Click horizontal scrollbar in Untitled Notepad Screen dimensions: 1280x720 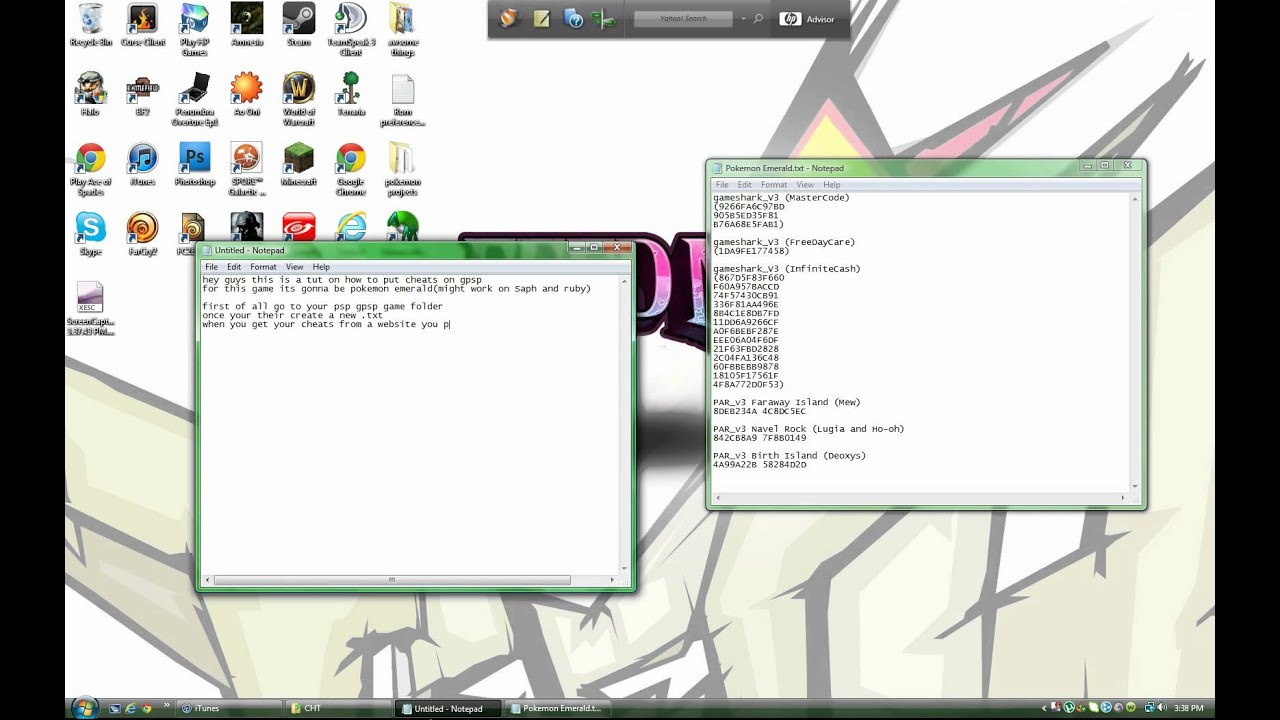click(392, 579)
